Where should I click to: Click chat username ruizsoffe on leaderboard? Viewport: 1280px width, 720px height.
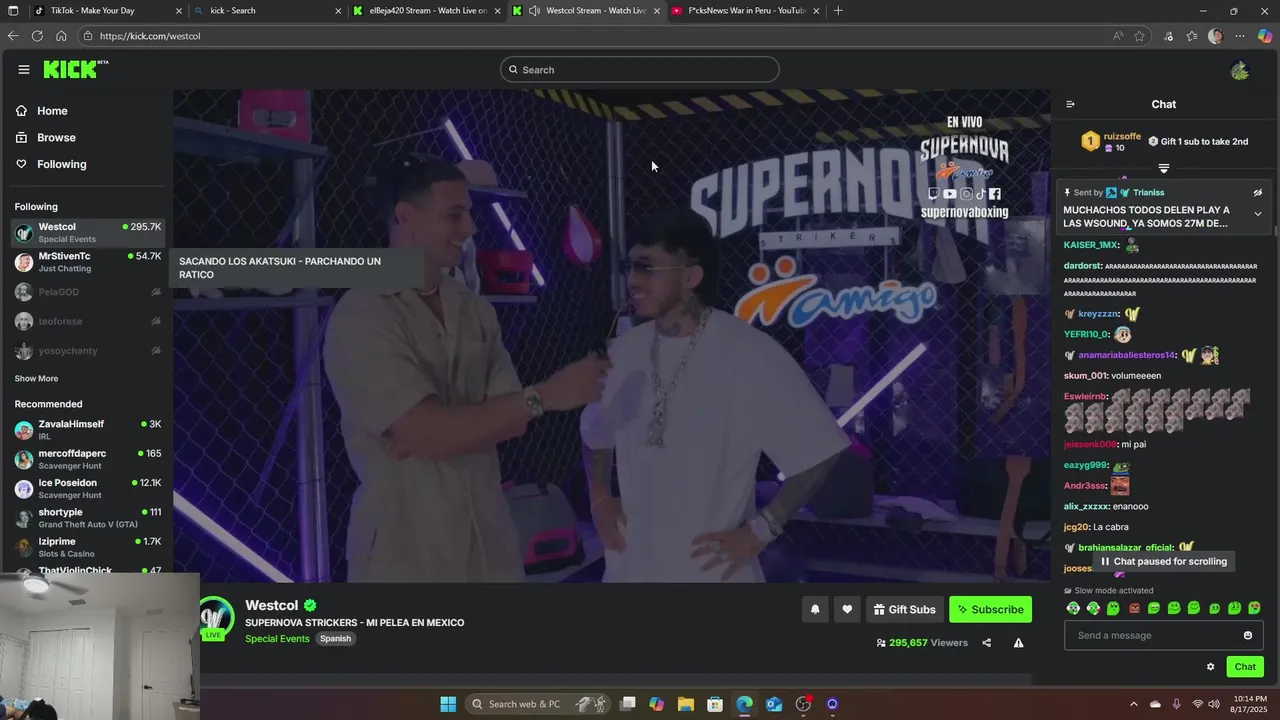tap(1122, 136)
